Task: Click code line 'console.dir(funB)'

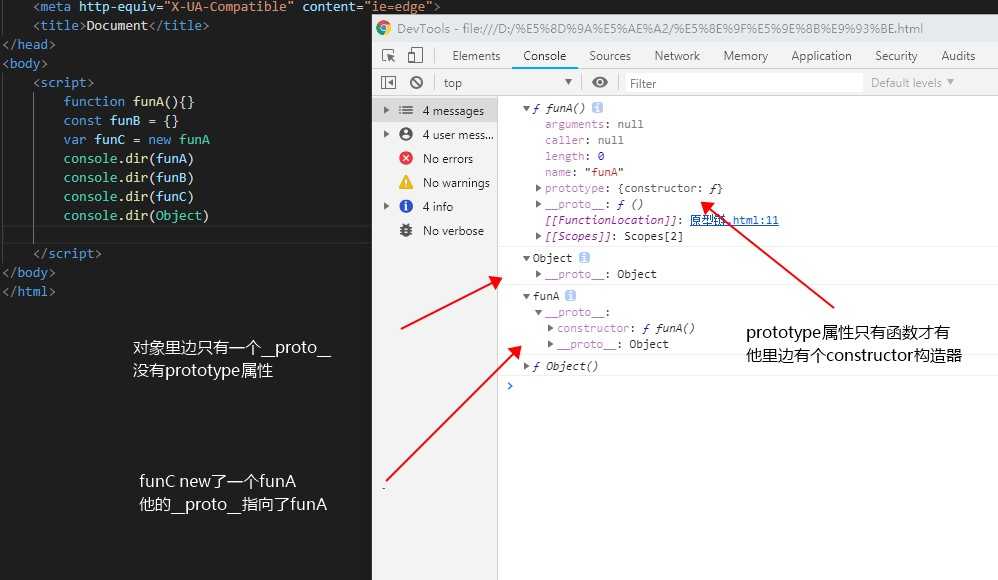Action: click(129, 178)
